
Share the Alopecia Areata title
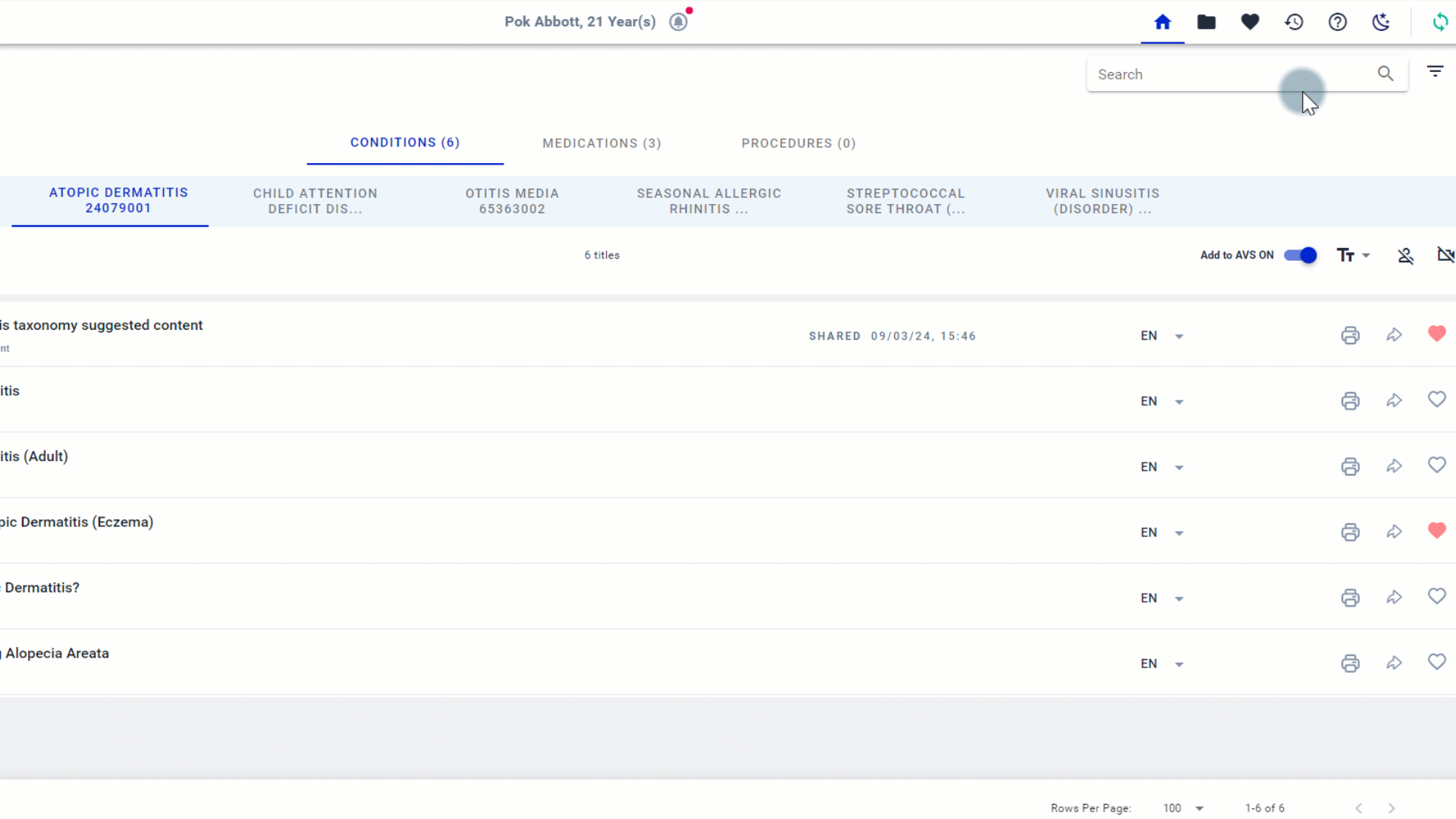coord(1394,664)
